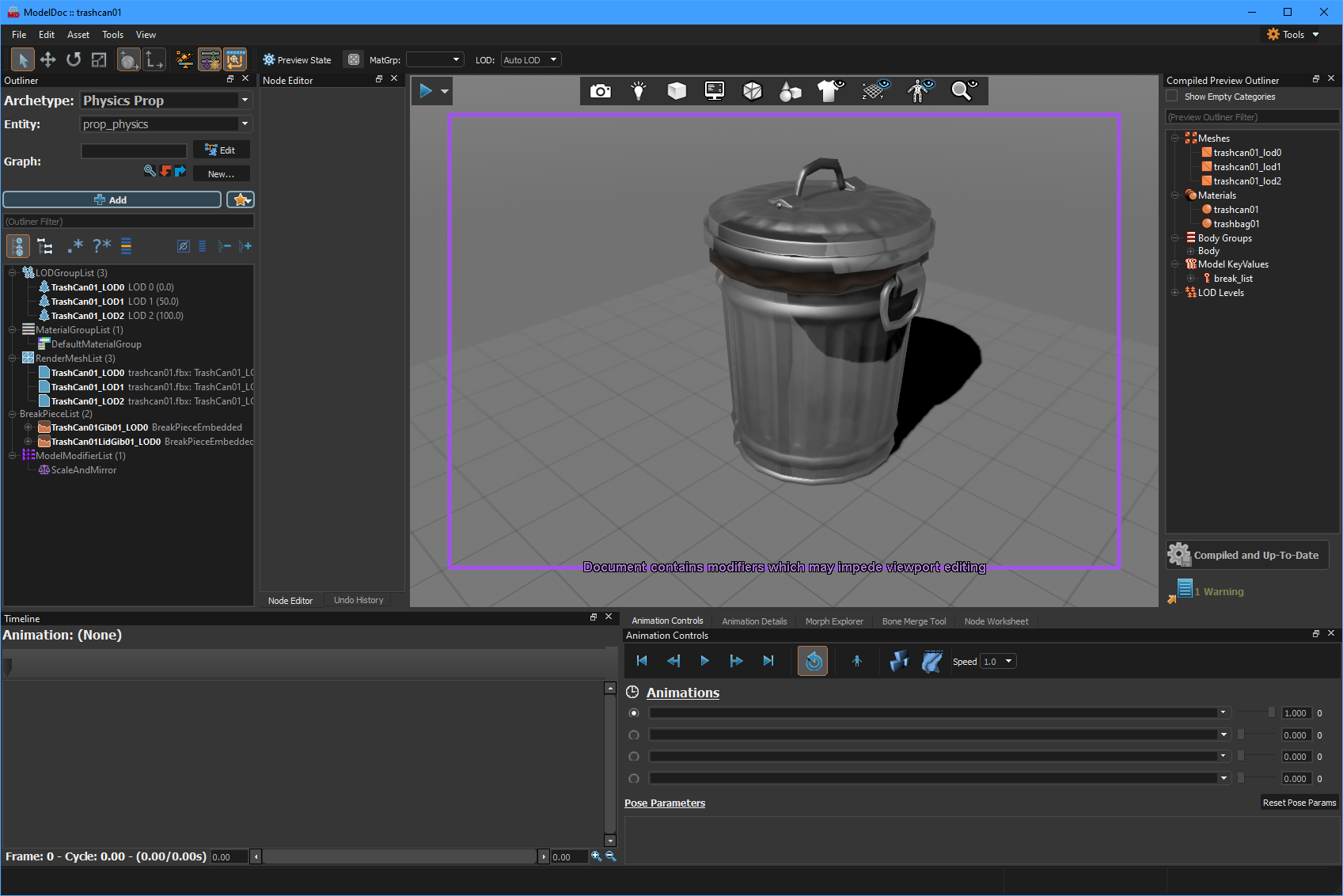Select the Rotate tool in toolbar
The image size is (1343, 896).
coord(74,60)
